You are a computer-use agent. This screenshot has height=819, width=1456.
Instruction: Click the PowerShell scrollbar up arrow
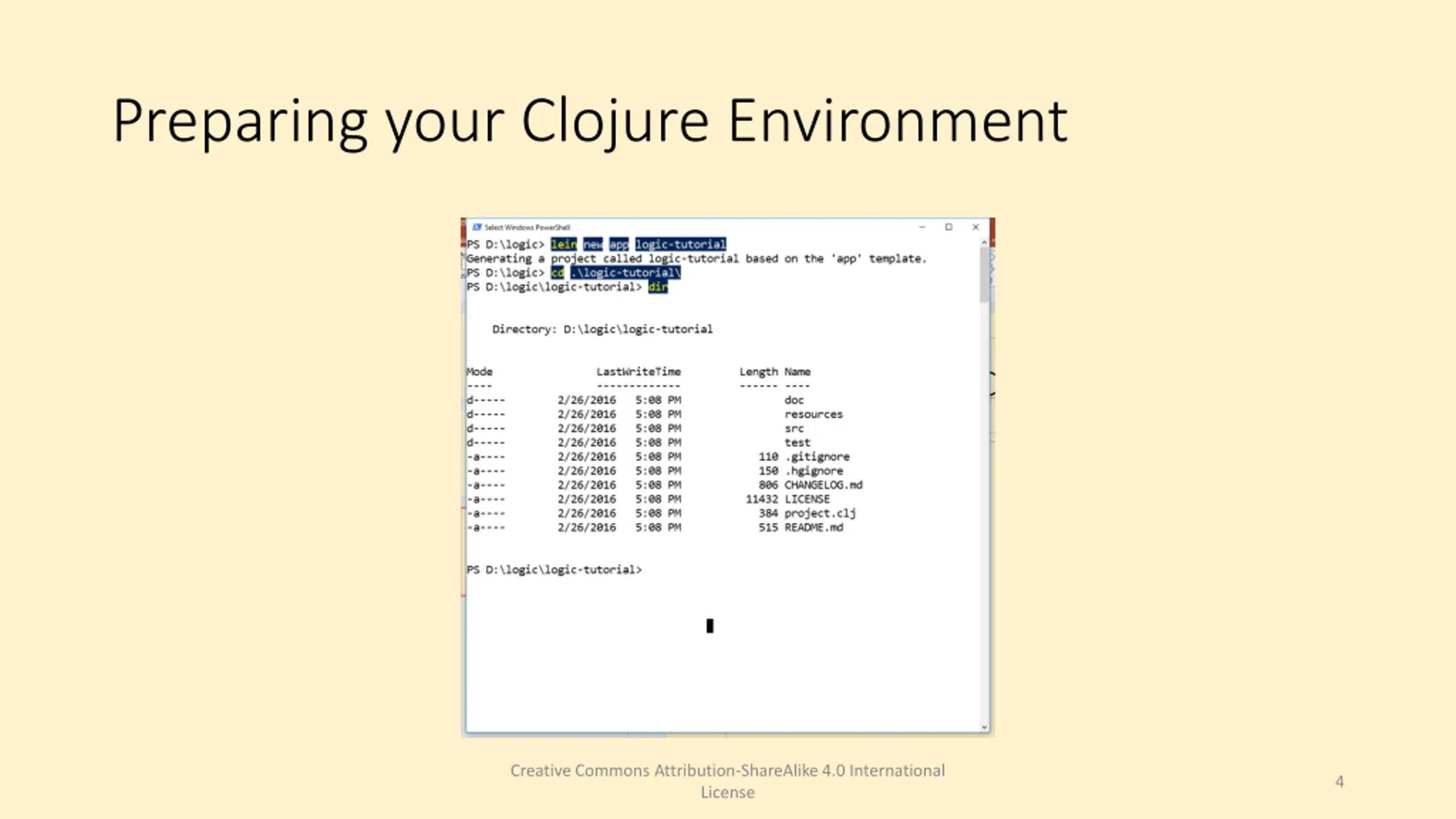tap(985, 242)
